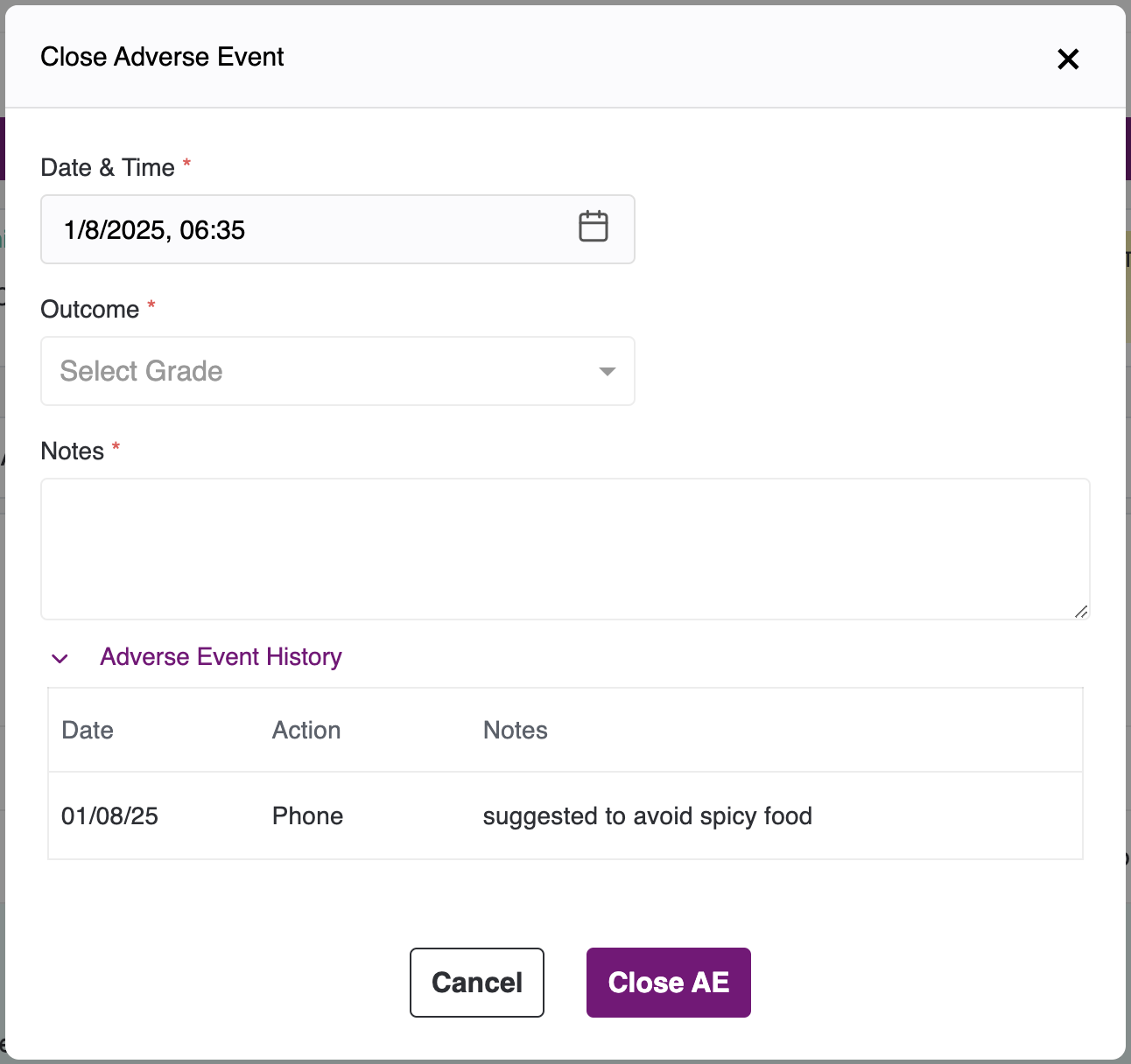Click the 'suggested to avoid spicy food' note
1131x1064 pixels.
point(647,816)
